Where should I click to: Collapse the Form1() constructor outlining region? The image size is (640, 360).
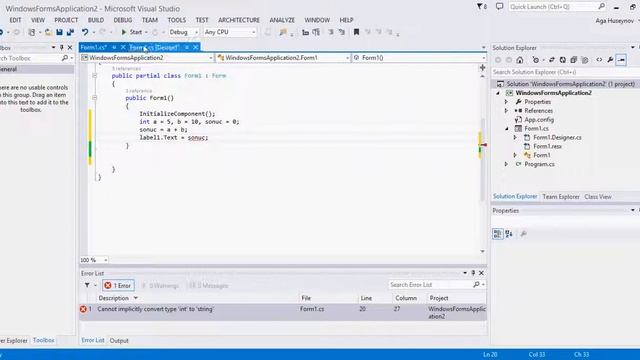click(x=94, y=98)
